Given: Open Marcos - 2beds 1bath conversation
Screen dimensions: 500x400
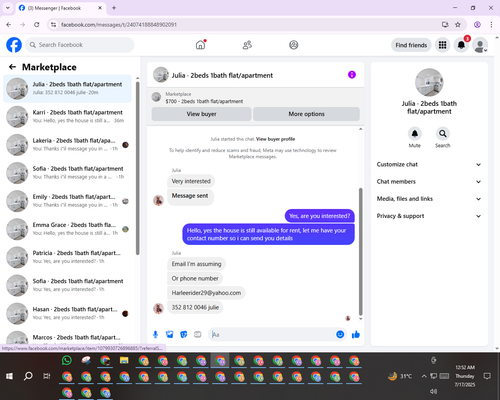Looking at the screenshot, I should tap(67, 337).
